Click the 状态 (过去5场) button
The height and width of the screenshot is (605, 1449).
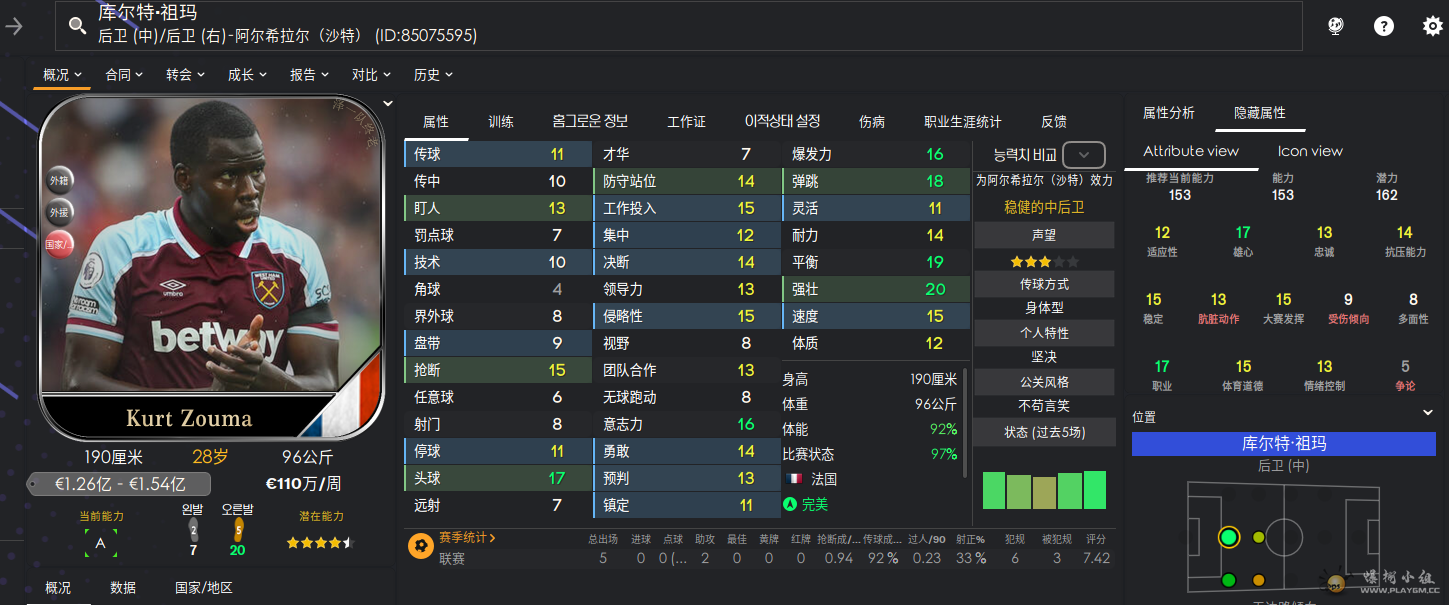(1044, 432)
